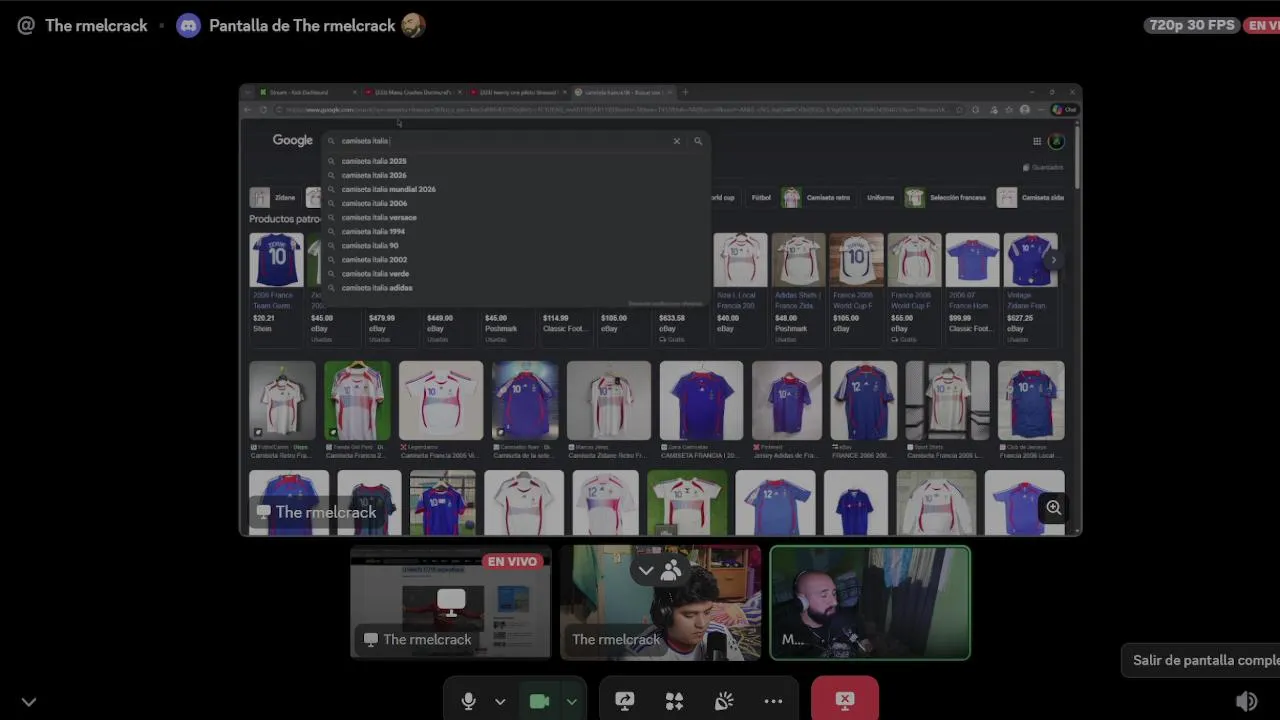Click the shared browser vertical scrollbar
Screen dimensions: 1280x720
point(1077,155)
